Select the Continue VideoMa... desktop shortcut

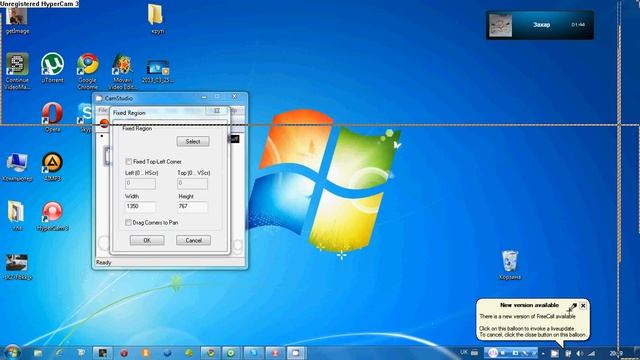[x=17, y=71]
